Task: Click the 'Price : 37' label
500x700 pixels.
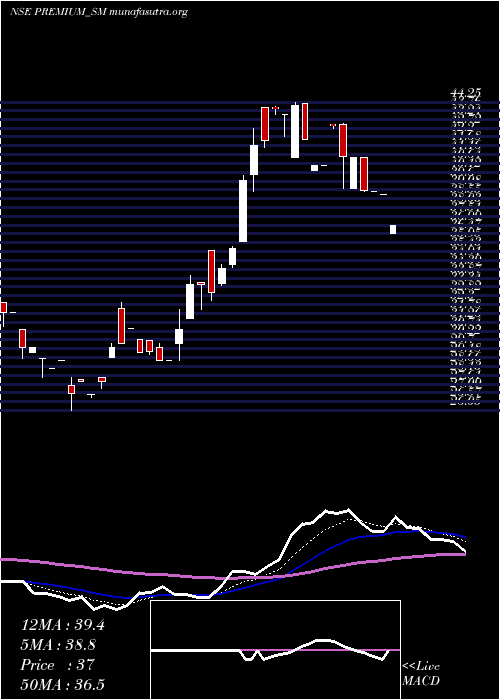Action: tap(58, 665)
